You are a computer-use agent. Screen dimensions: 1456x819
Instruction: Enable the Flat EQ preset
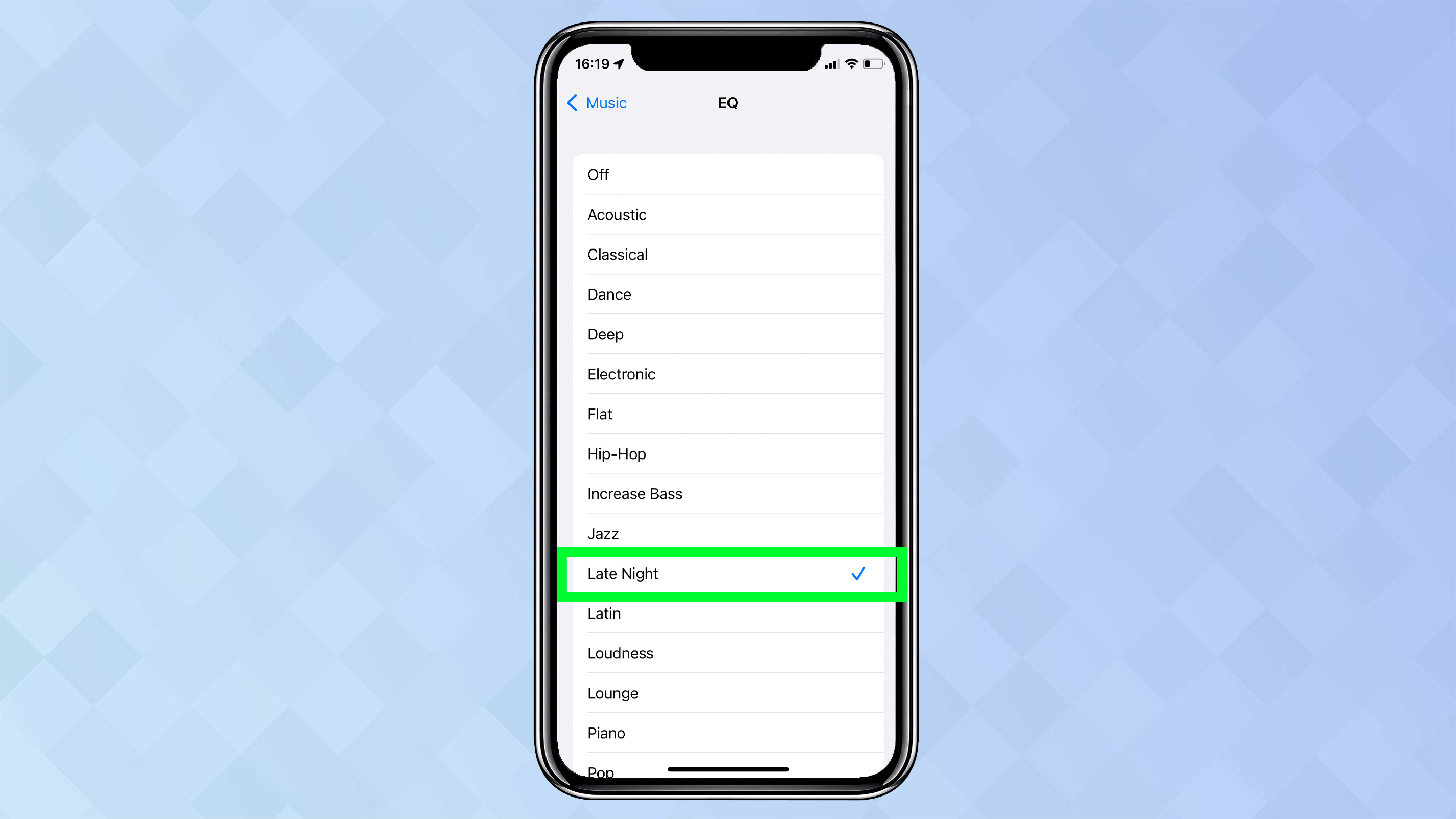point(728,414)
